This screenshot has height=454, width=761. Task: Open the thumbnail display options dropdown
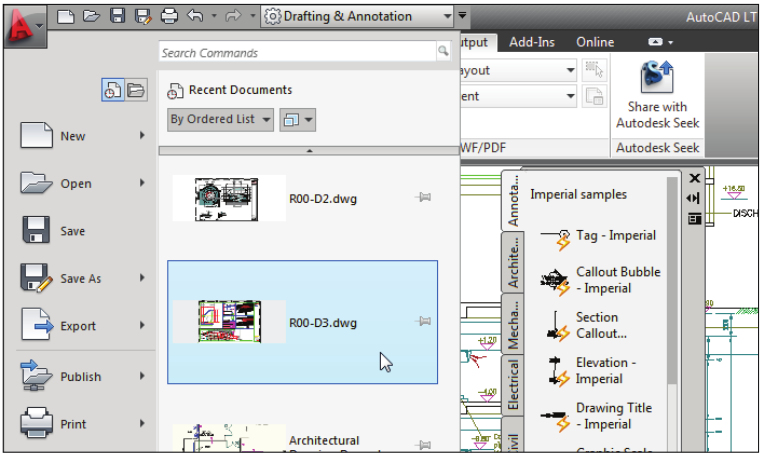coord(298,119)
